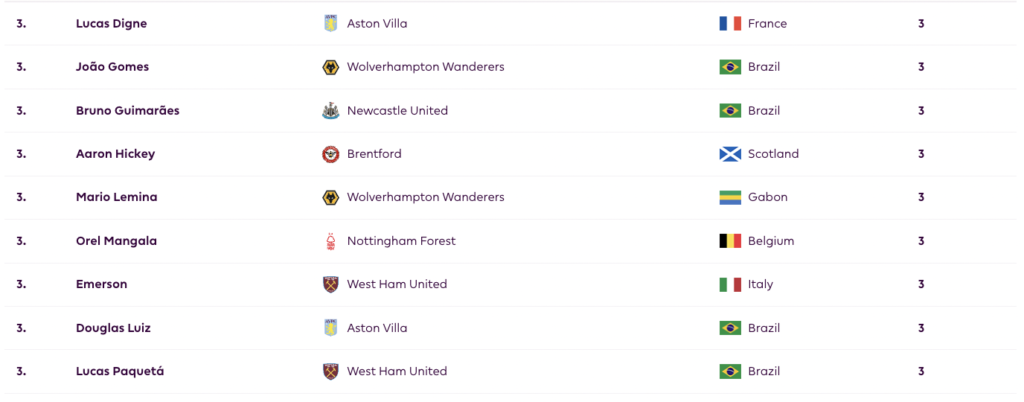Click Wolves crest in João Gomes row
The height and width of the screenshot is (402, 1024).
[330, 67]
